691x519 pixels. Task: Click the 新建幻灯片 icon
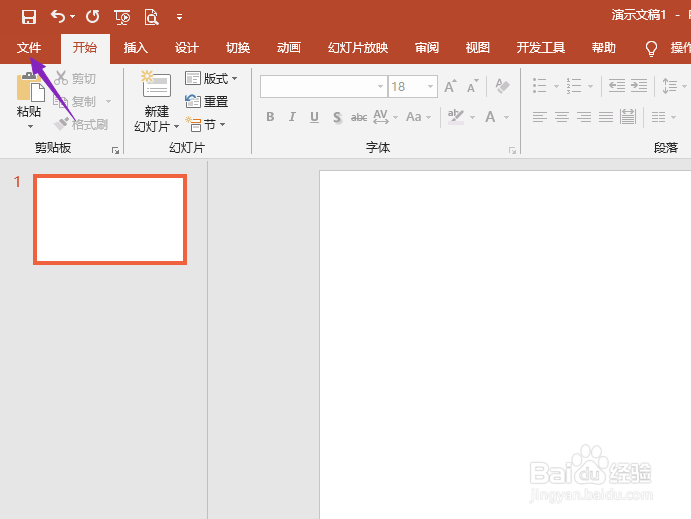[156, 85]
